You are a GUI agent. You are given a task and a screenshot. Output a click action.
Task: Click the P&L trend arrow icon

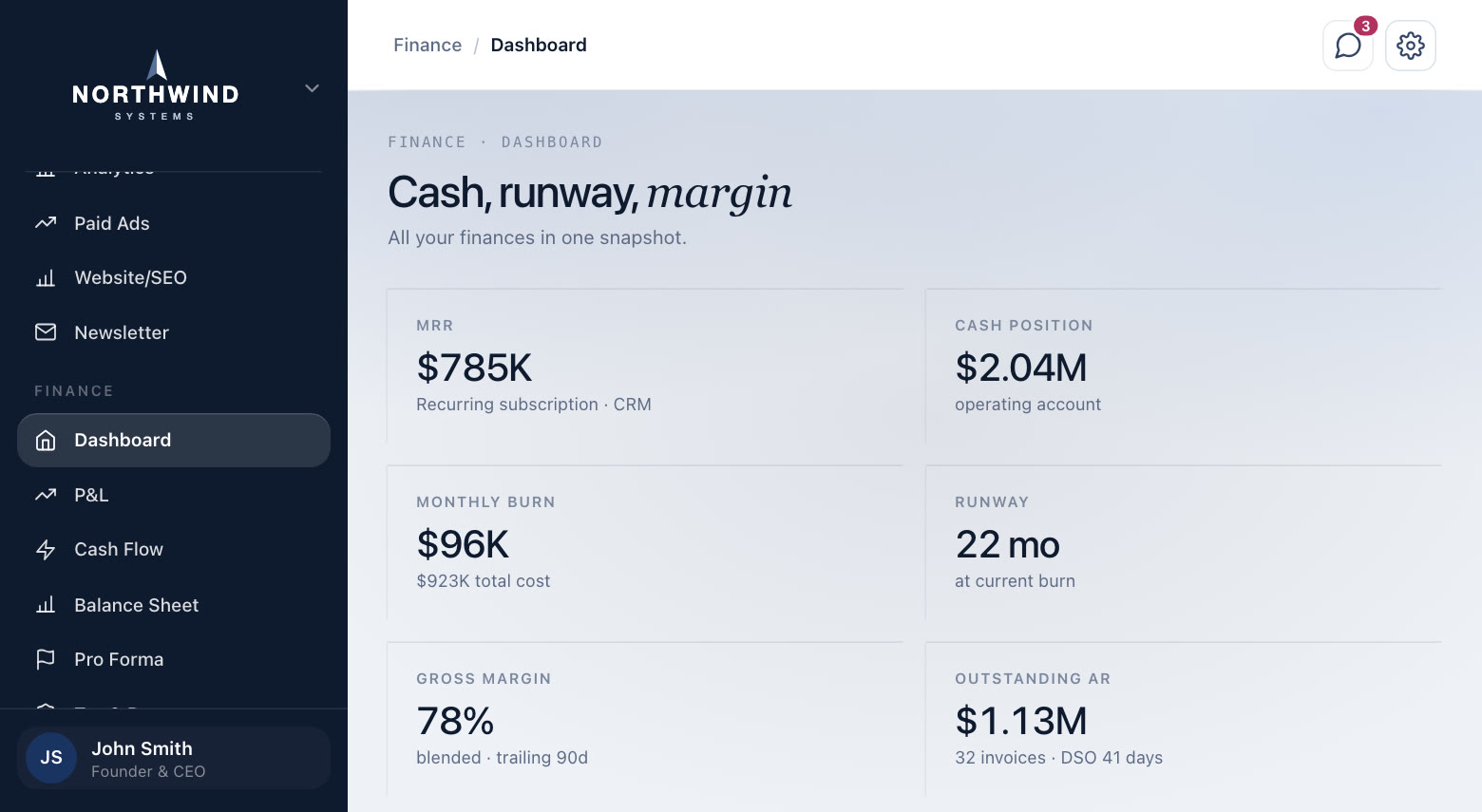[46, 495]
